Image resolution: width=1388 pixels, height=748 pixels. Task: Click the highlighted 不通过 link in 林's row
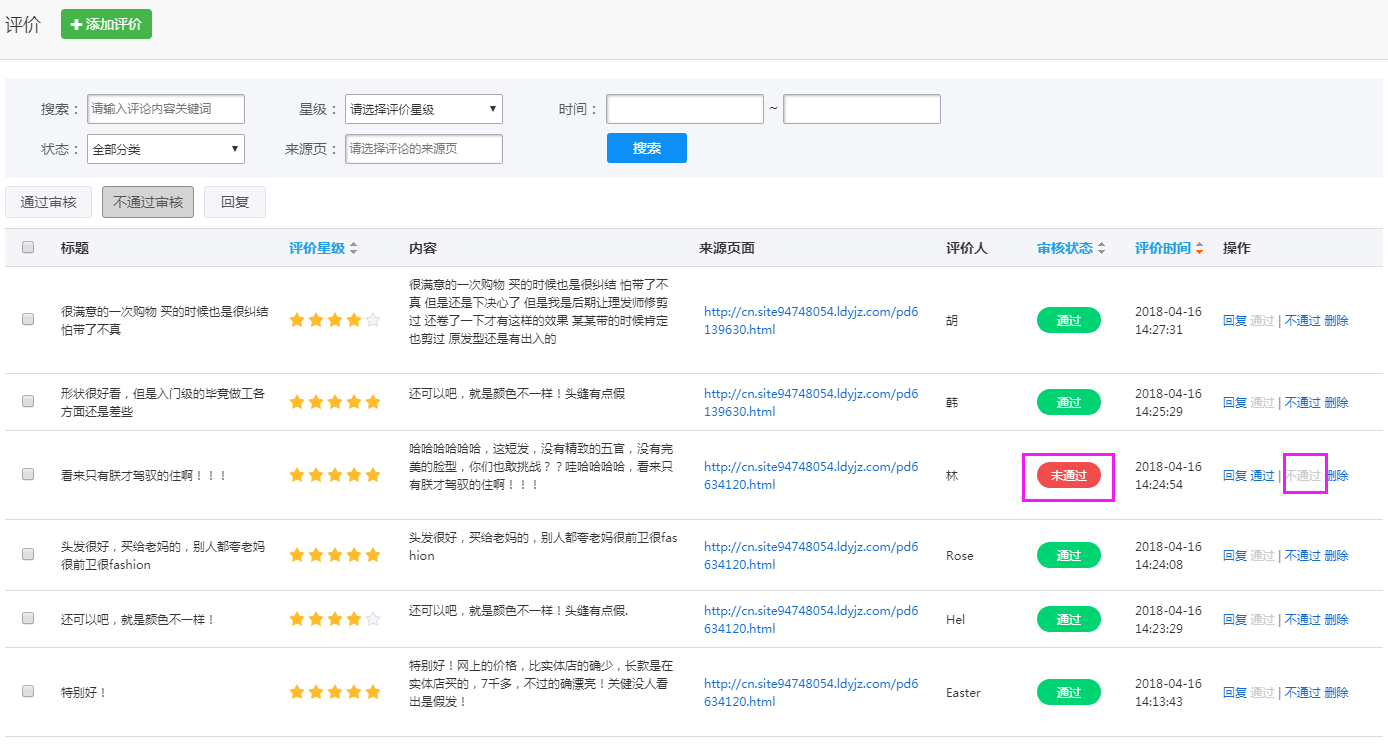(x=1305, y=475)
